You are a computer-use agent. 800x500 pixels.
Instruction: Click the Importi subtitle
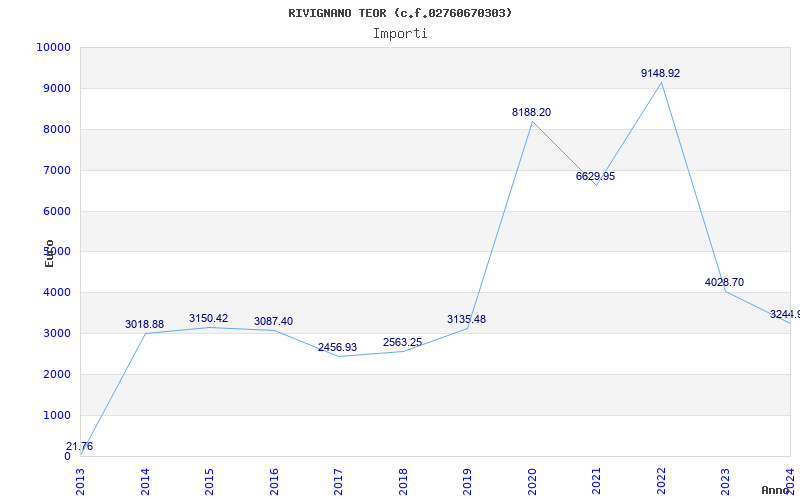pyautogui.click(x=400, y=33)
